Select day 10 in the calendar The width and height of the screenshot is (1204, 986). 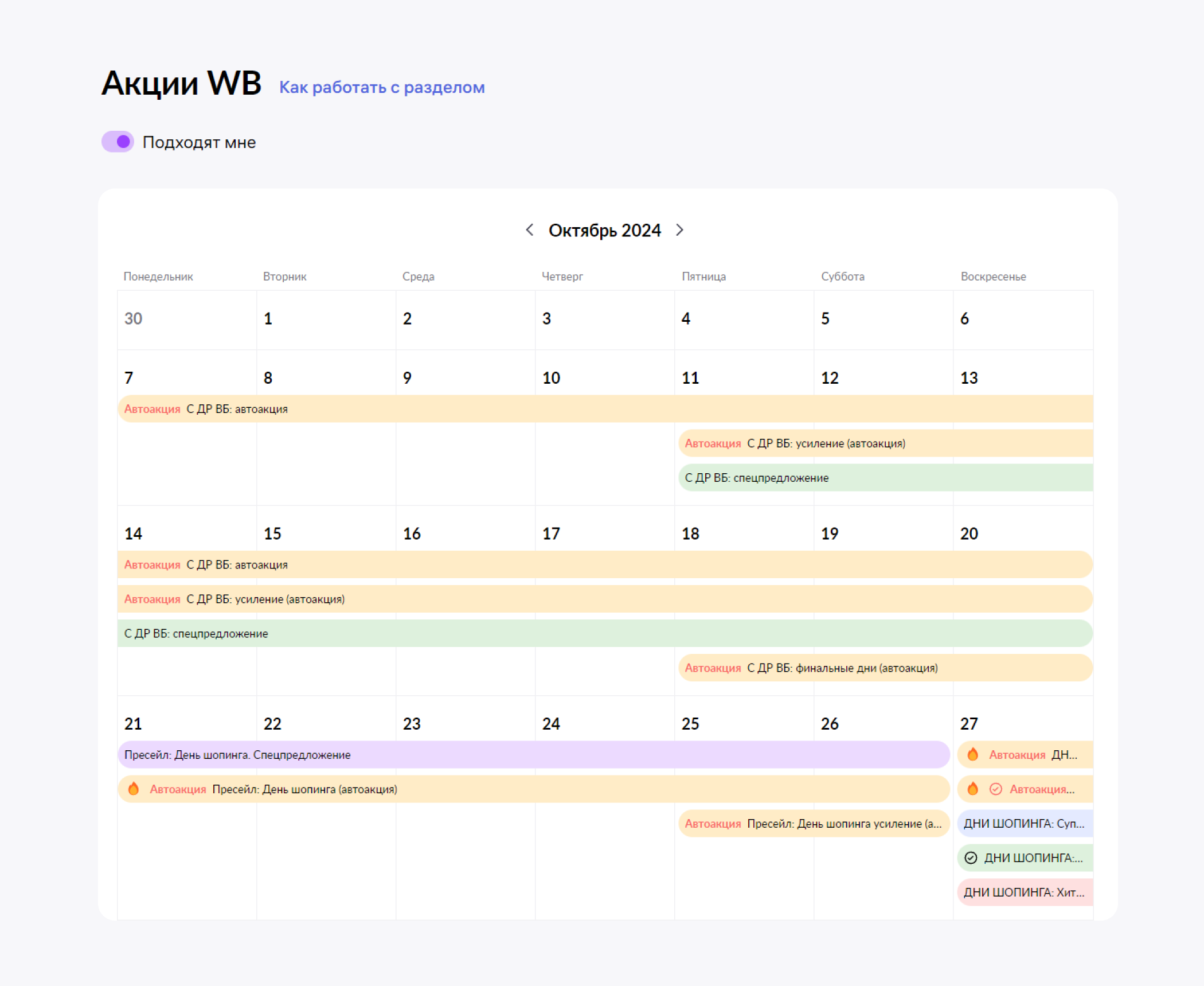point(551,378)
